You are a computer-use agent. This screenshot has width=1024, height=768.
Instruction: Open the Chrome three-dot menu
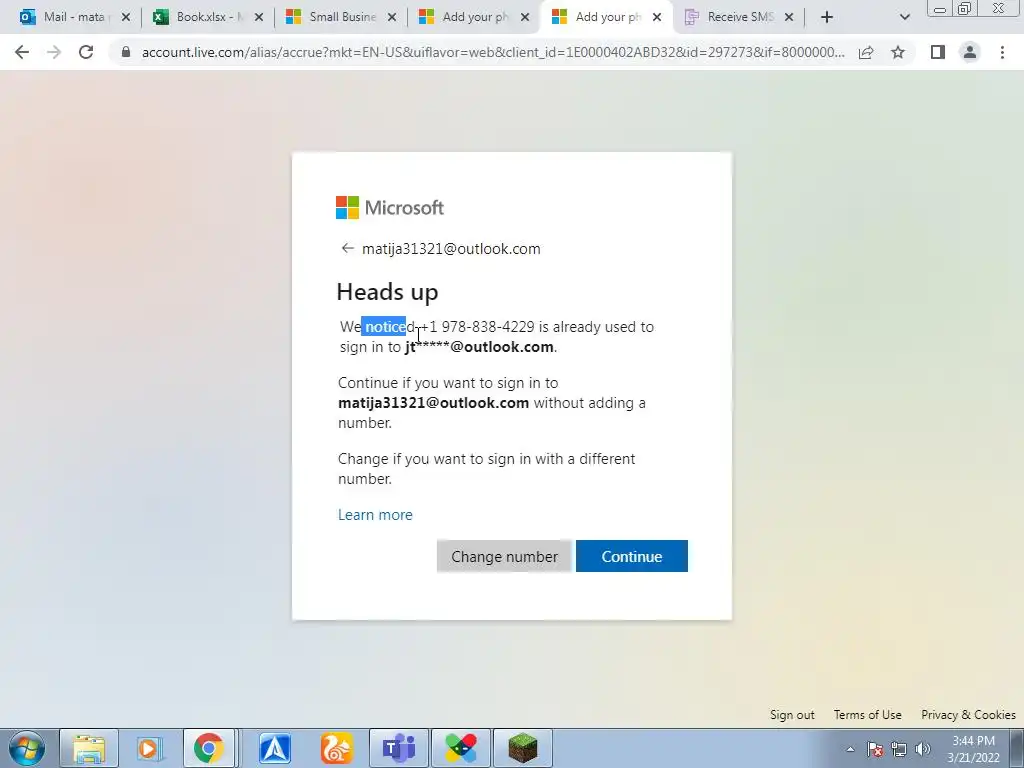[x=1002, y=52]
